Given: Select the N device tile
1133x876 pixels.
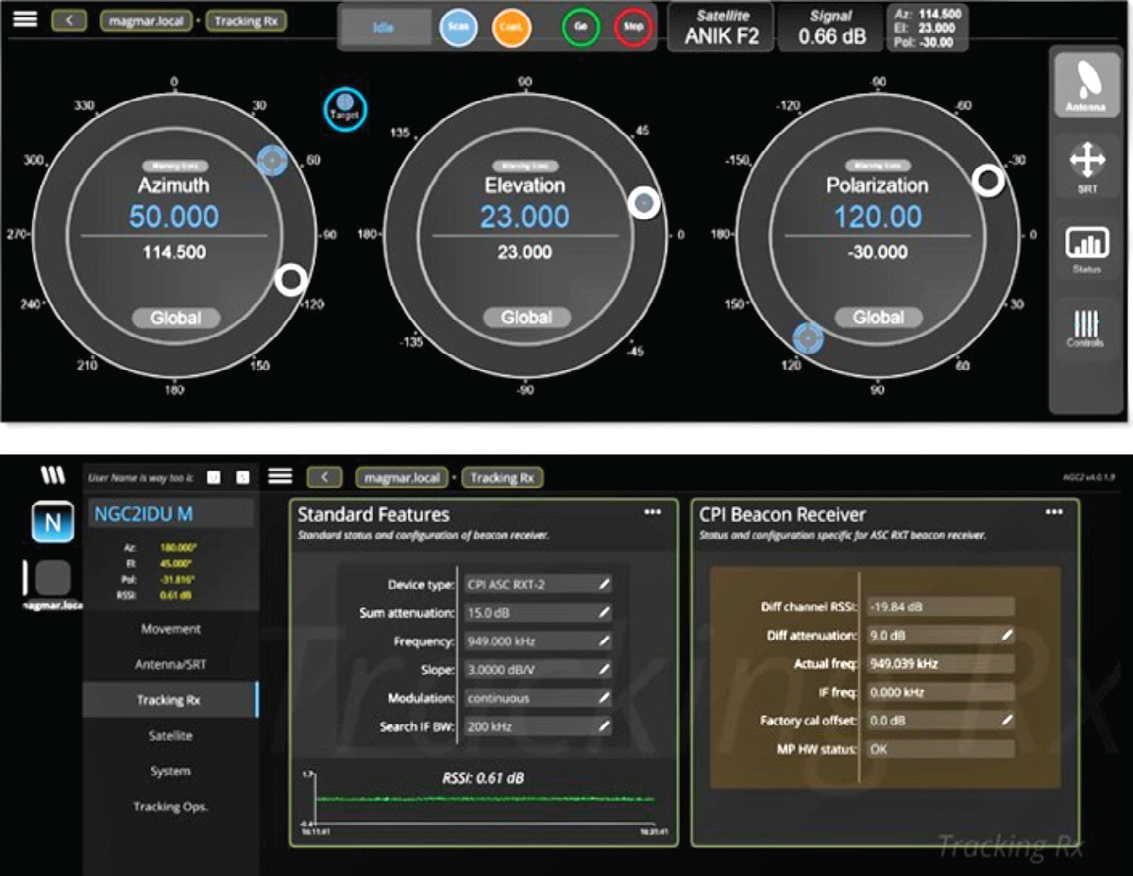Looking at the screenshot, I should coord(53,521).
